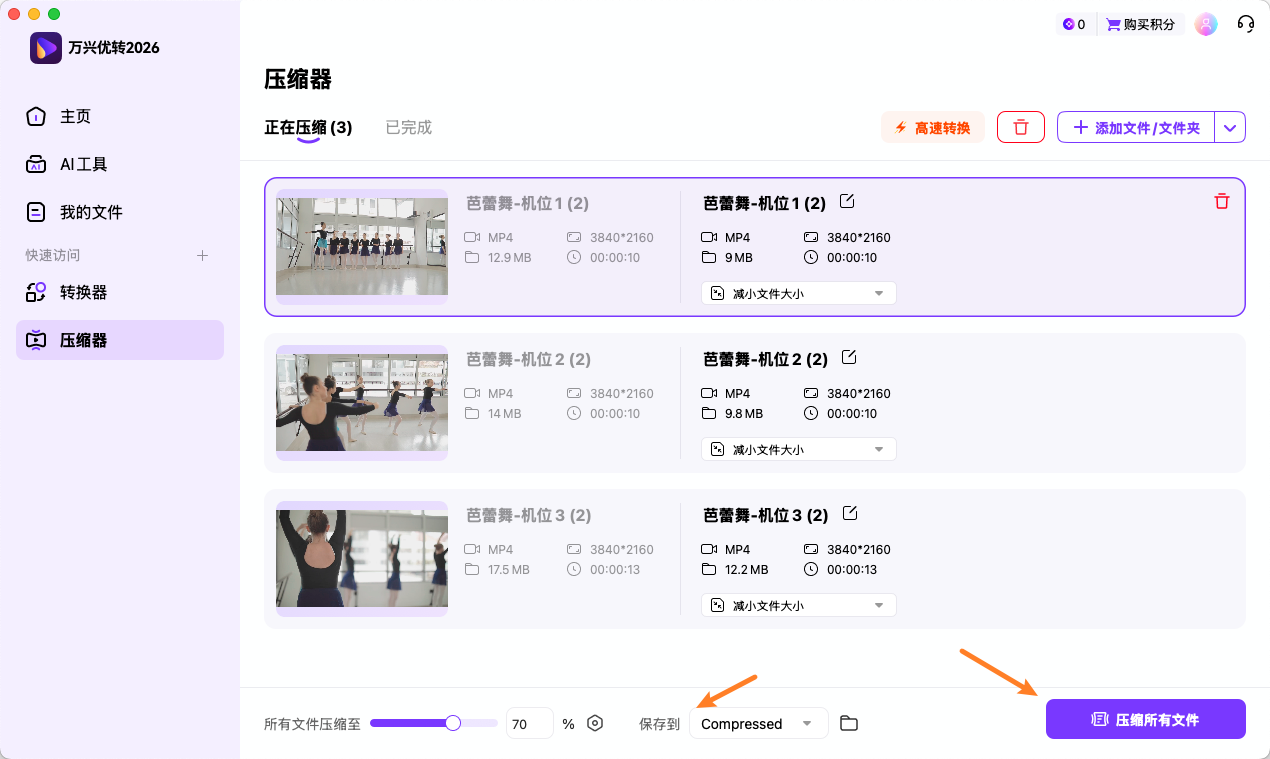Expand the Compressed save location dropdown
The height and width of the screenshot is (759, 1270).
tap(758, 722)
